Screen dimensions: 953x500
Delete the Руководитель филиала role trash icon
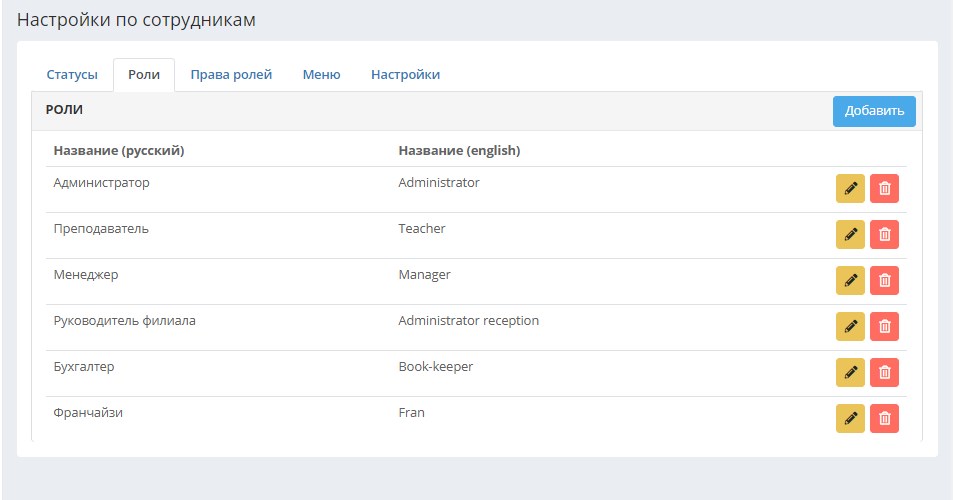pyautogui.click(x=884, y=326)
